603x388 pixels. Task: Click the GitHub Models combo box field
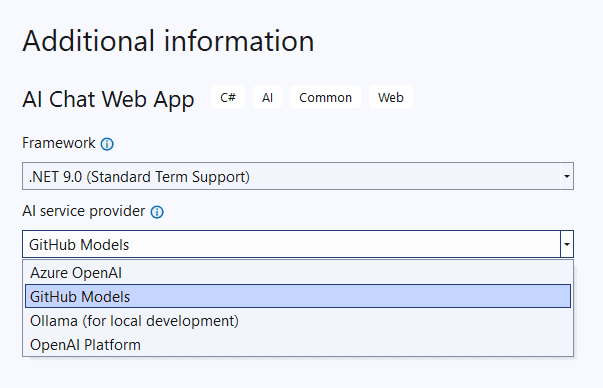point(298,244)
